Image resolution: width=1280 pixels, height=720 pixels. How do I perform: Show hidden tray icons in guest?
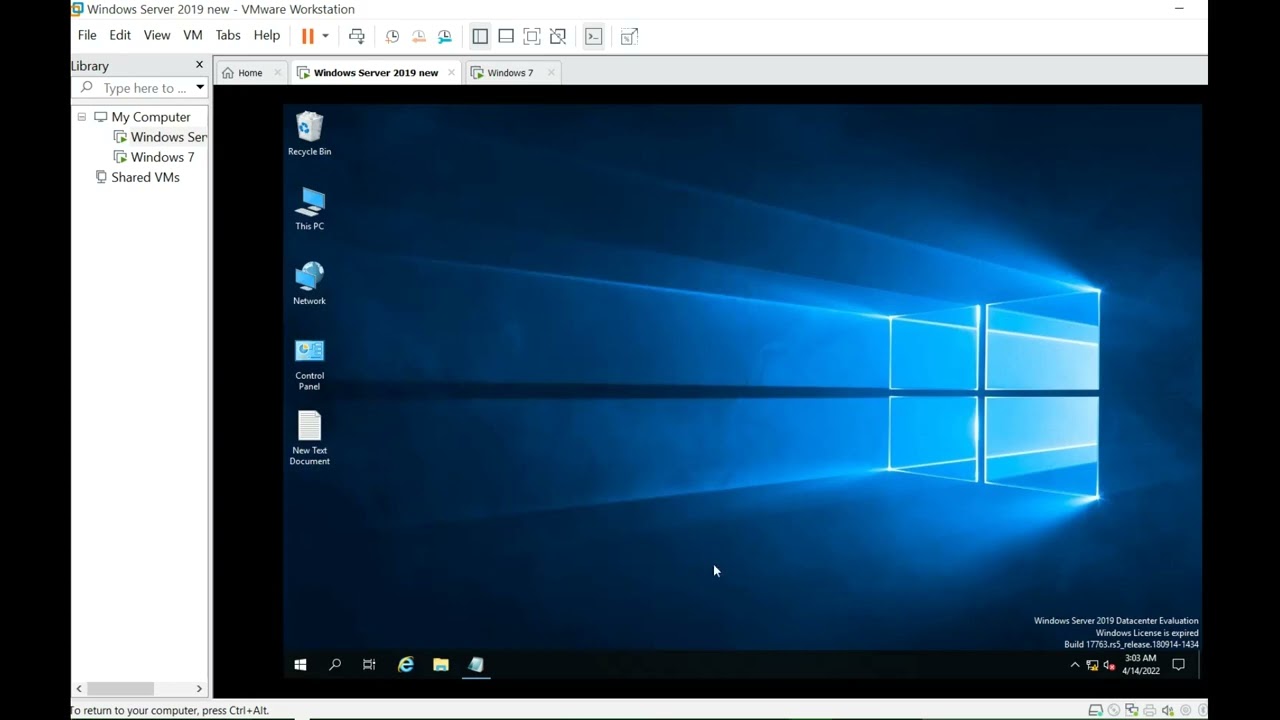coord(1075,665)
